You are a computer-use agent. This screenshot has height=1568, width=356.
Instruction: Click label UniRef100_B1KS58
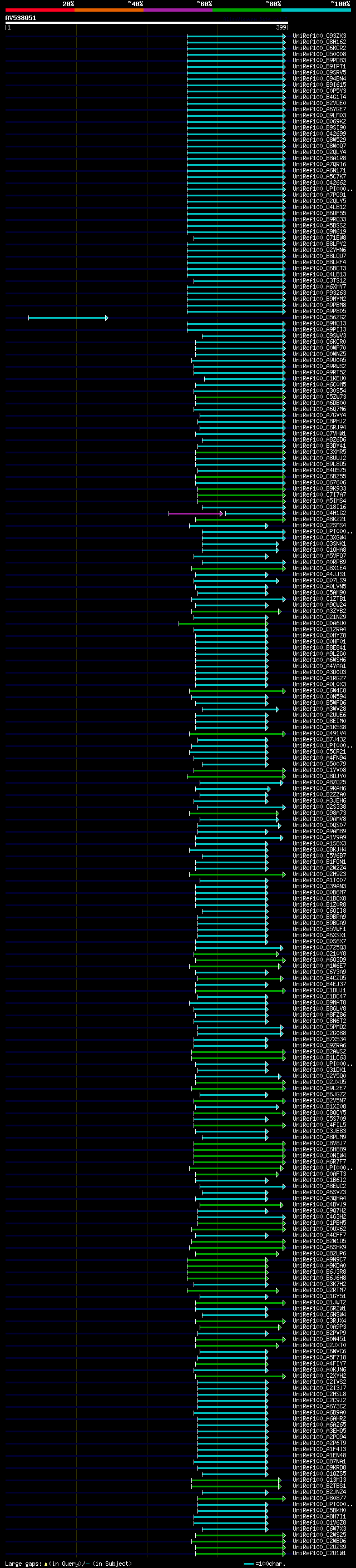(319, 728)
